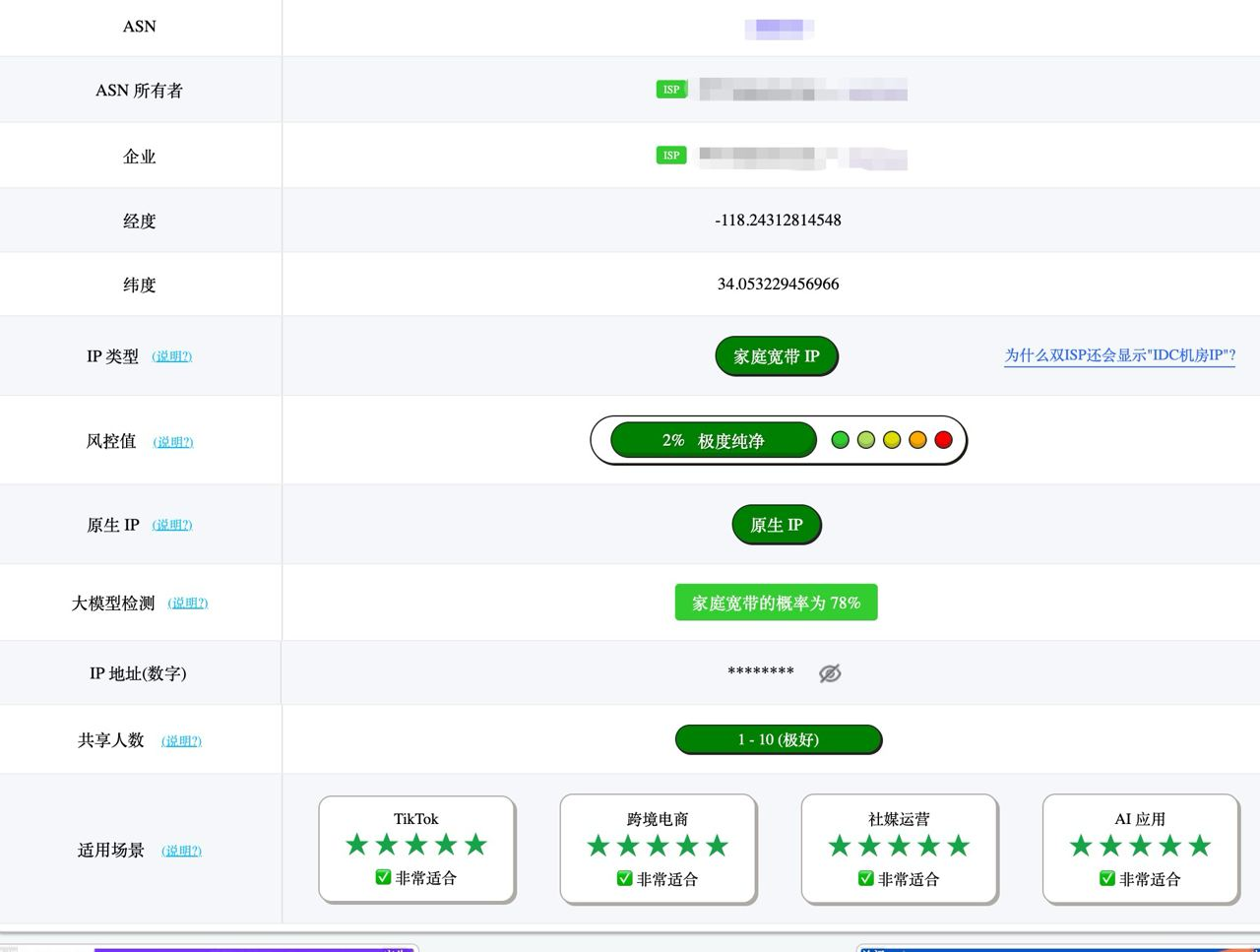Click the masked ******** IP number value
The height and width of the screenshot is (952, 1260).
[761, 672]
